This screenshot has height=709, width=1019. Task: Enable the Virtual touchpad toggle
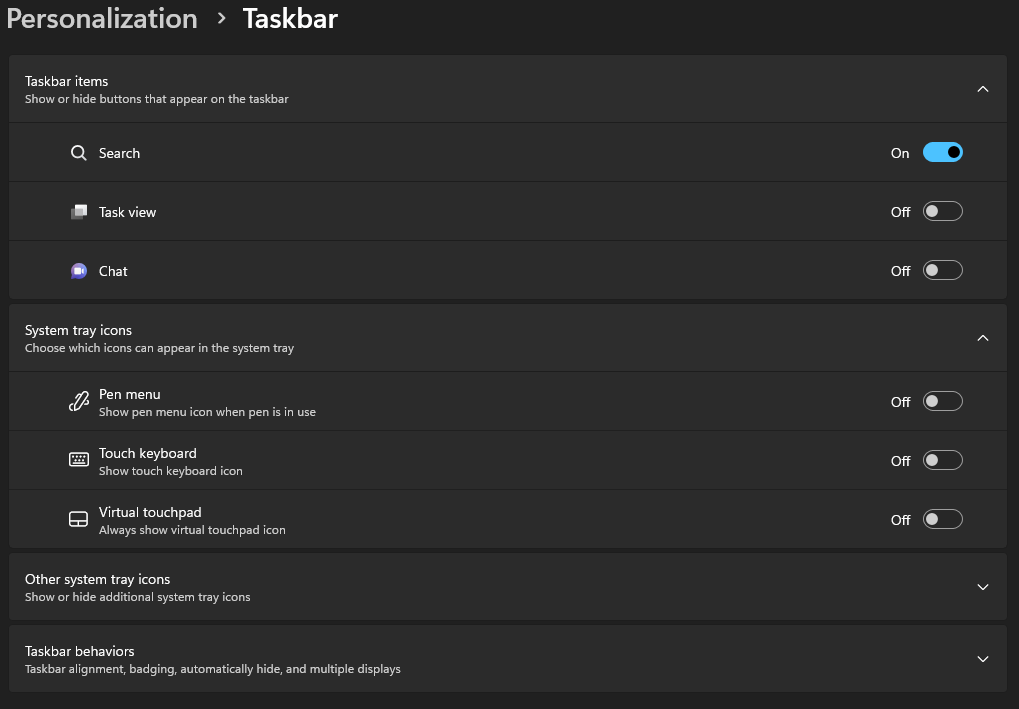(942, 519)
